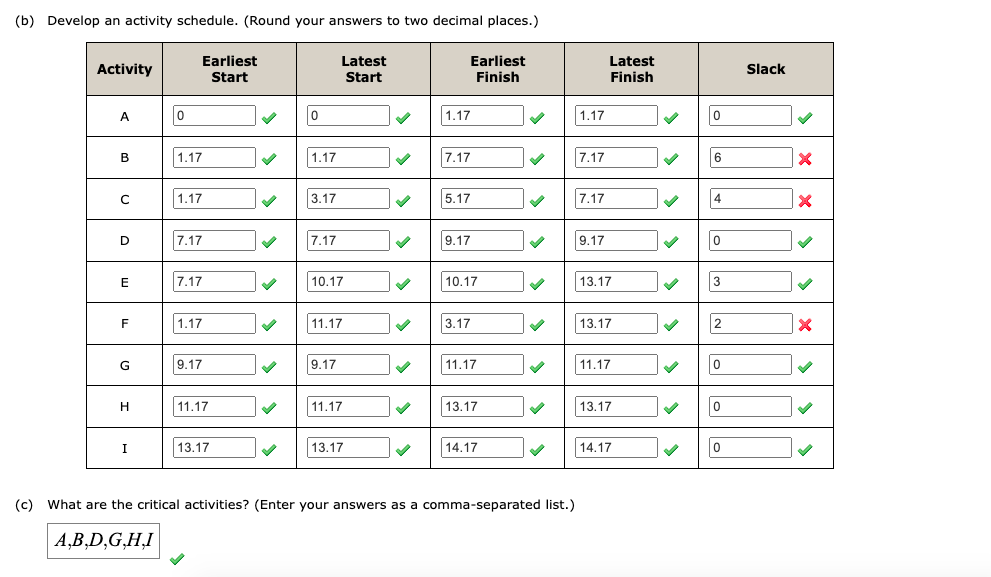Click activity A earliest start field

214,116
